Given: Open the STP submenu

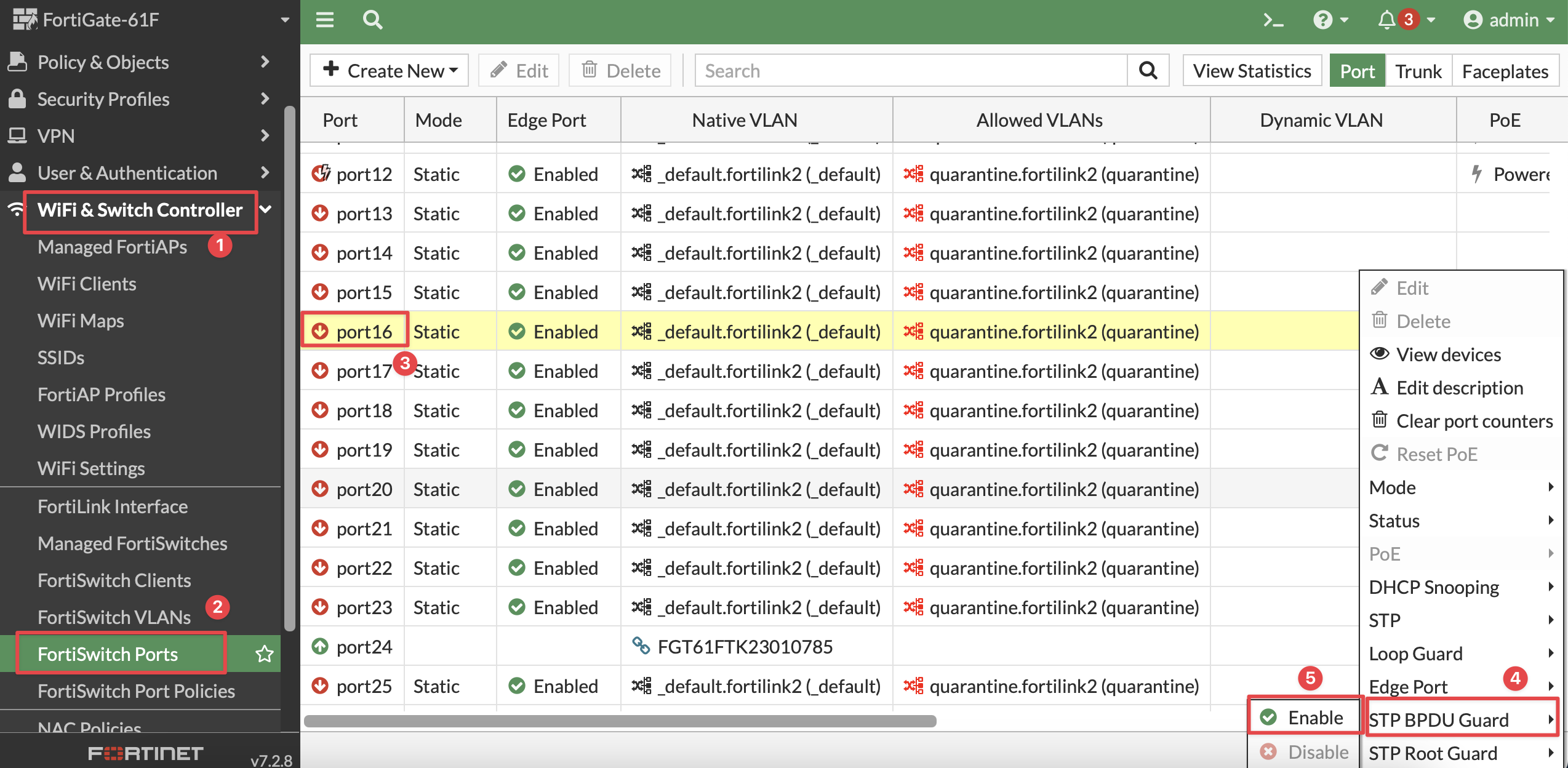Looking at the screenshot, I should pyautogui.click(x=1461, y=620).
